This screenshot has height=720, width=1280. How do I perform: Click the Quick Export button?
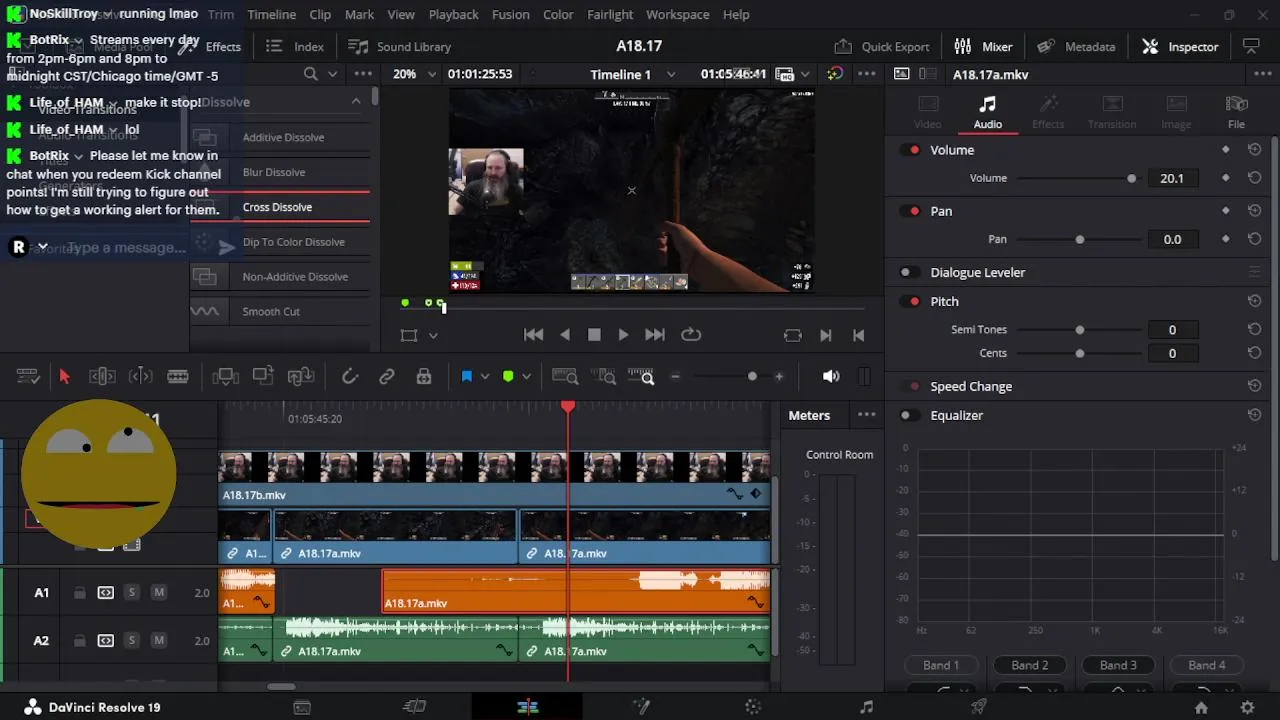click(x=882, y=47)
